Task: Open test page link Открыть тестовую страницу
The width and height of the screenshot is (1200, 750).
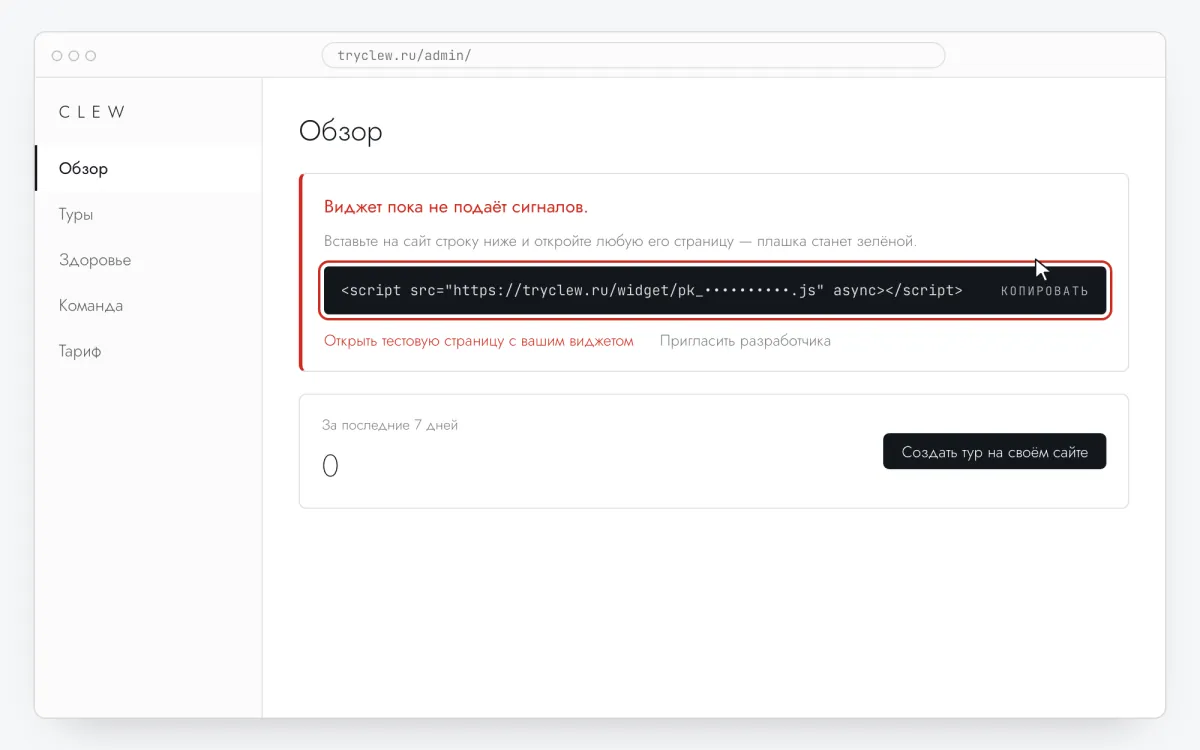Action: pos(479,341)
